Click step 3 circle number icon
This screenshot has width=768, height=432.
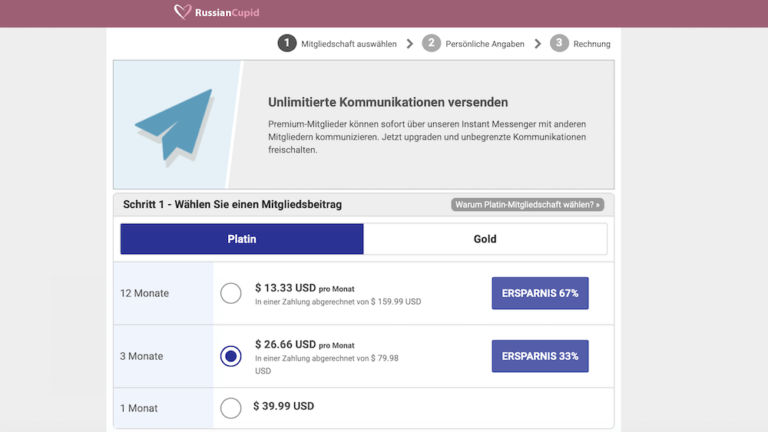click(x=559, y=43)
